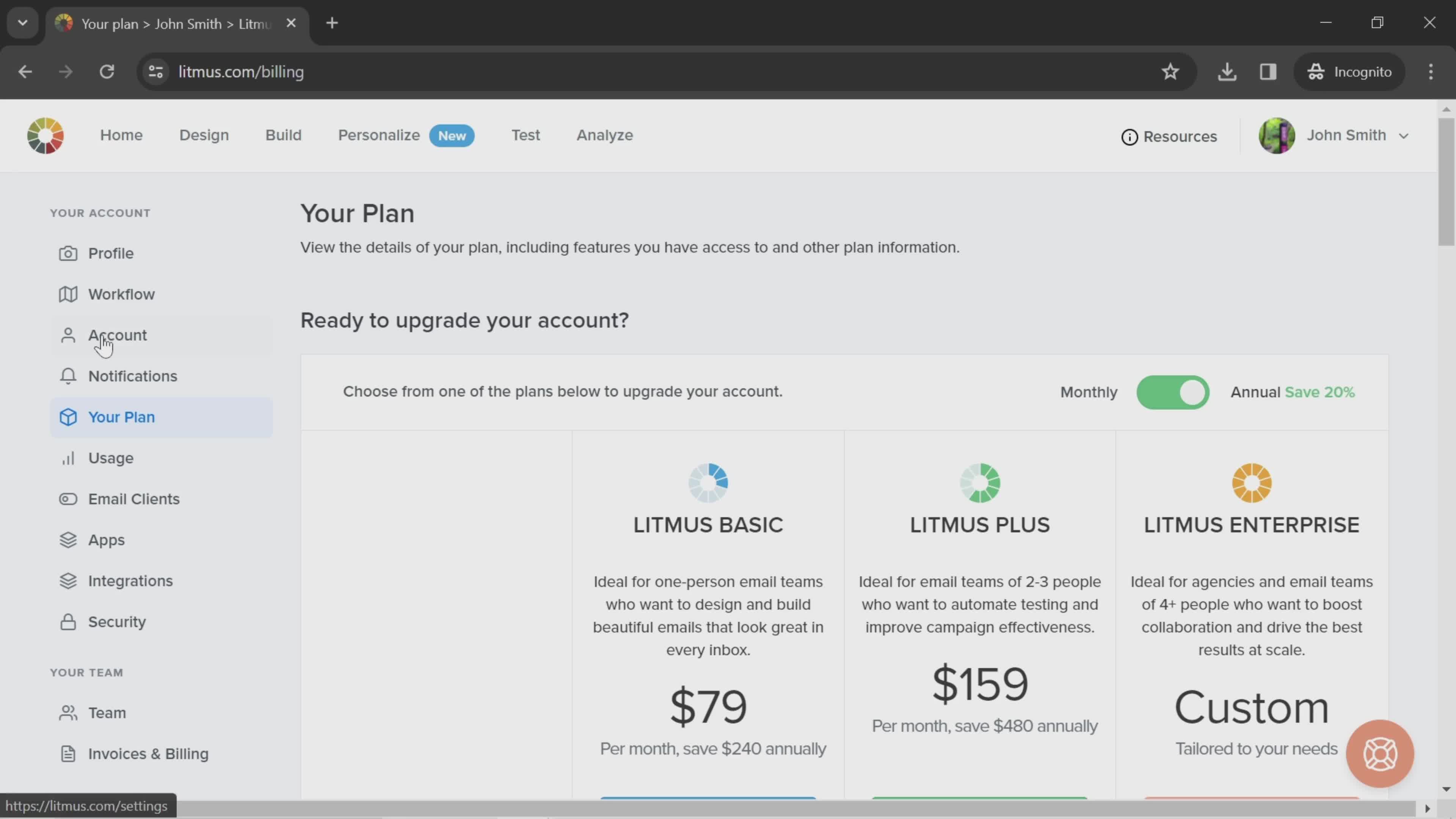
Task: Go back to previous page
Action: (25, 72)
